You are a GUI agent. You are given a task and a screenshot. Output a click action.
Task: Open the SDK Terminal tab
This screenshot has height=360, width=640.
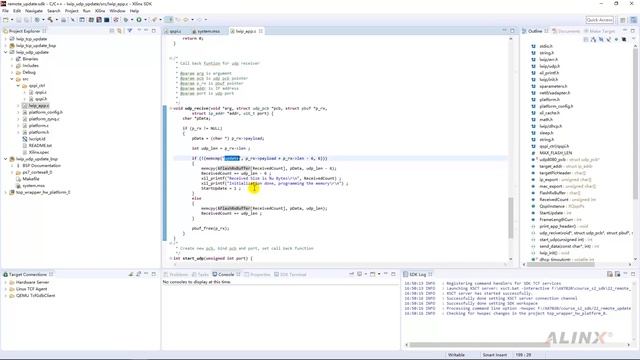(x=290, y=274)
